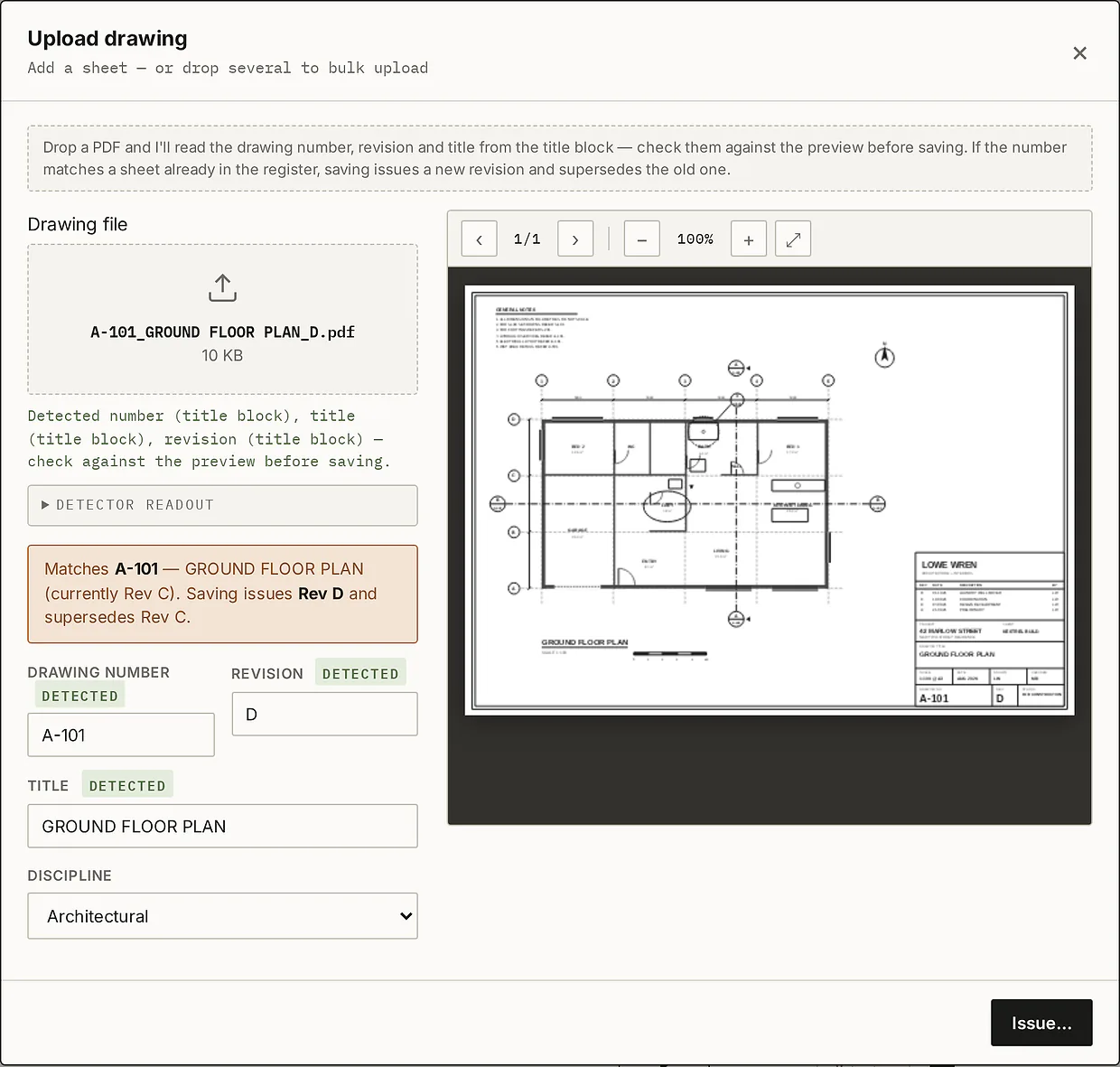Click the 'Drawing file' heading
The width and height of the screenshot is (1120, 1067).
pyautogui.click(x=78, y=224)
